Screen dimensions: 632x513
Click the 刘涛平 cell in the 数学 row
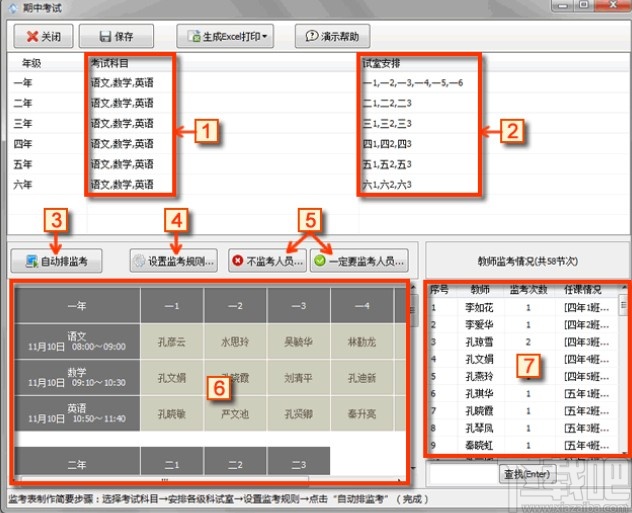pos(299,378)
